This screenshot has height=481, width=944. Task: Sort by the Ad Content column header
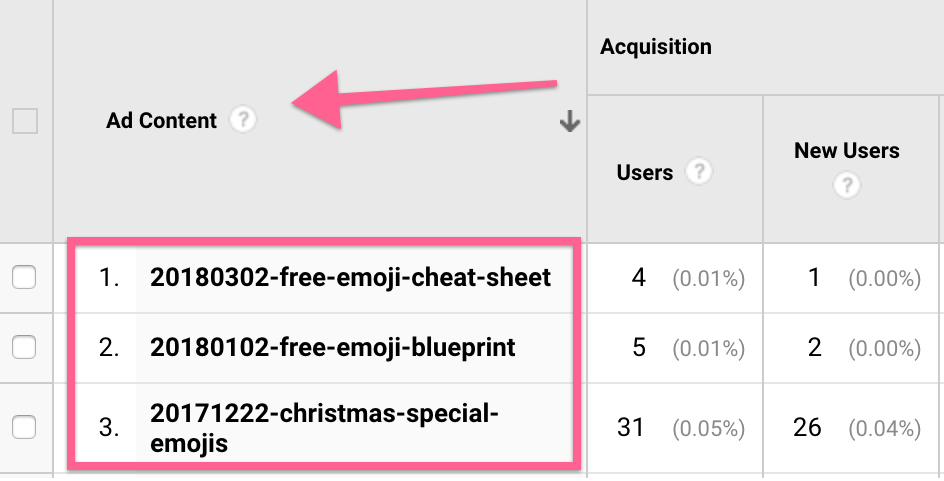pyautogui.click(x=161, y=121)
